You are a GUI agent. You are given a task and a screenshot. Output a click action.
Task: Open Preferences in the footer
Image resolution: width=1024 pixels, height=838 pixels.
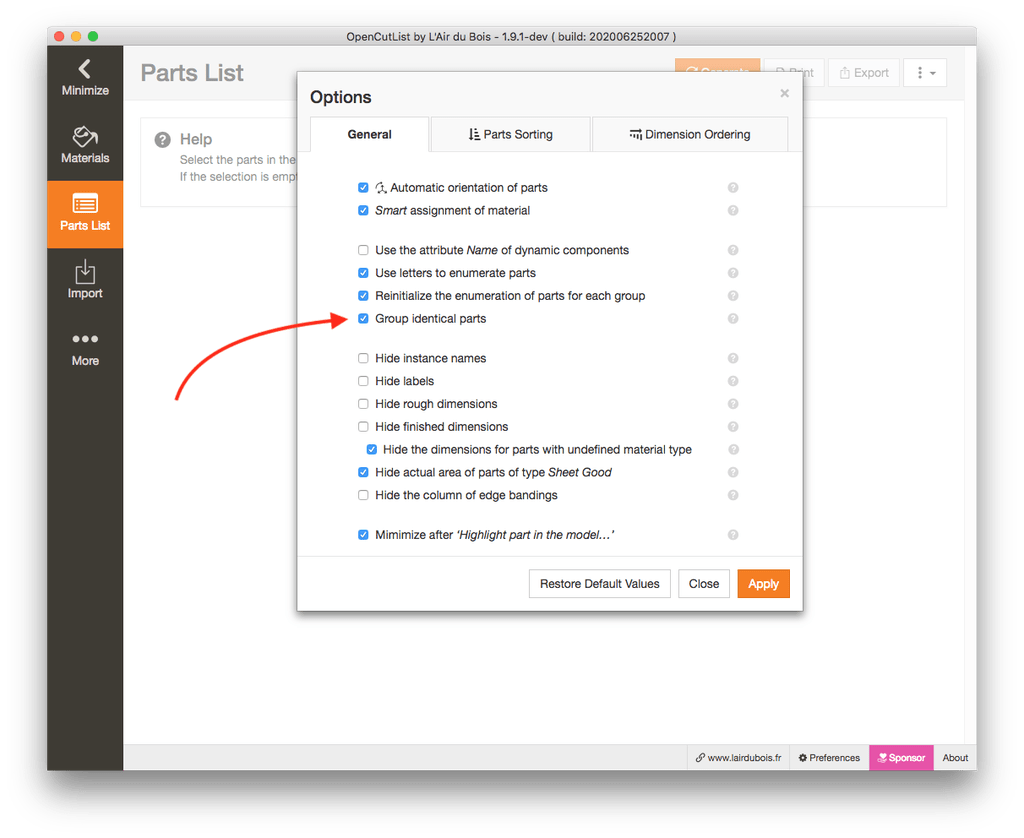point(829,758)
